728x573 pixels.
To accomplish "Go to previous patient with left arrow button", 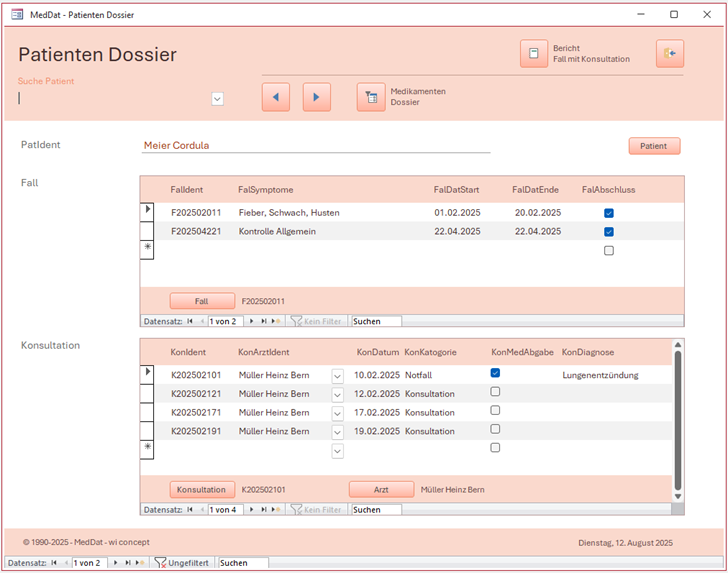I will 276,97.
